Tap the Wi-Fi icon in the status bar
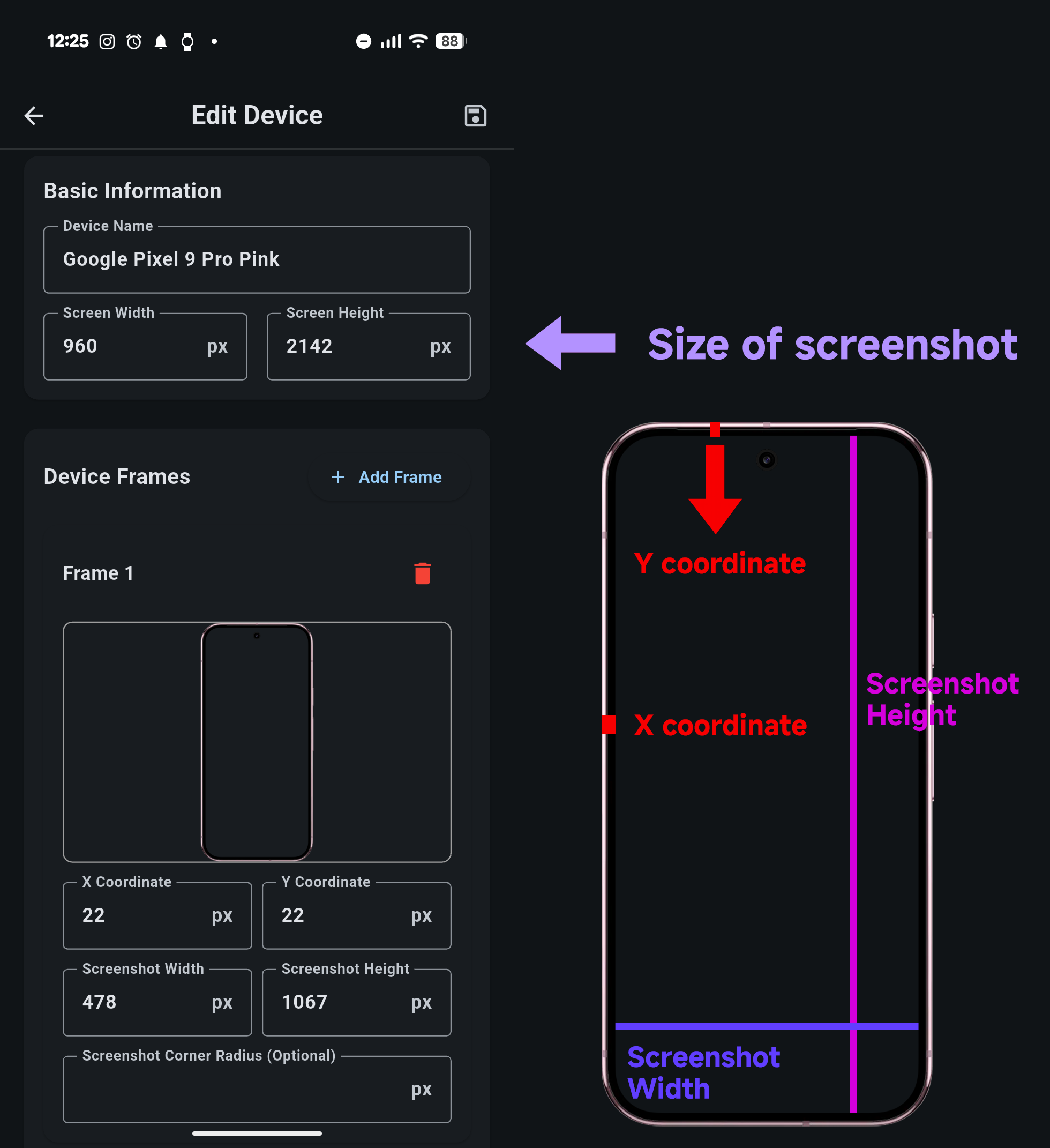Screen dimensions: 1050x1148 [x=418, y=40]
